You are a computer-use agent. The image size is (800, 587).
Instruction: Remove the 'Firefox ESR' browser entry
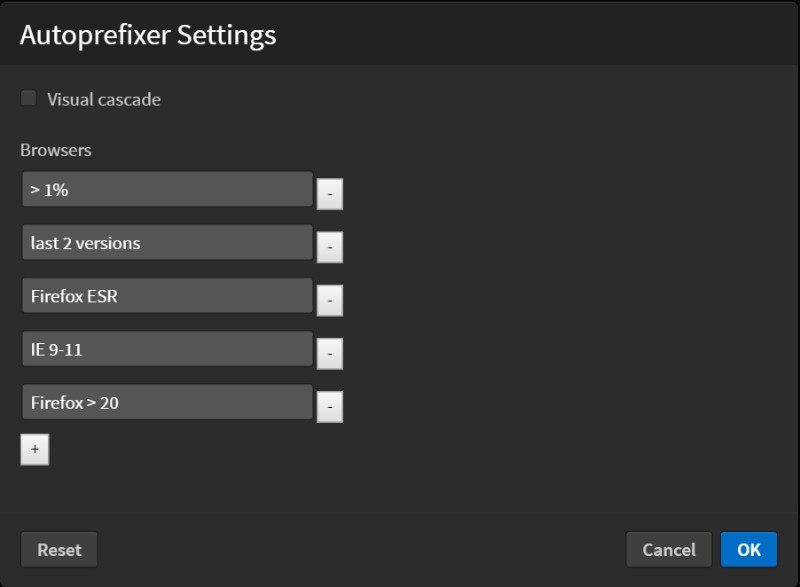[330, 300]
